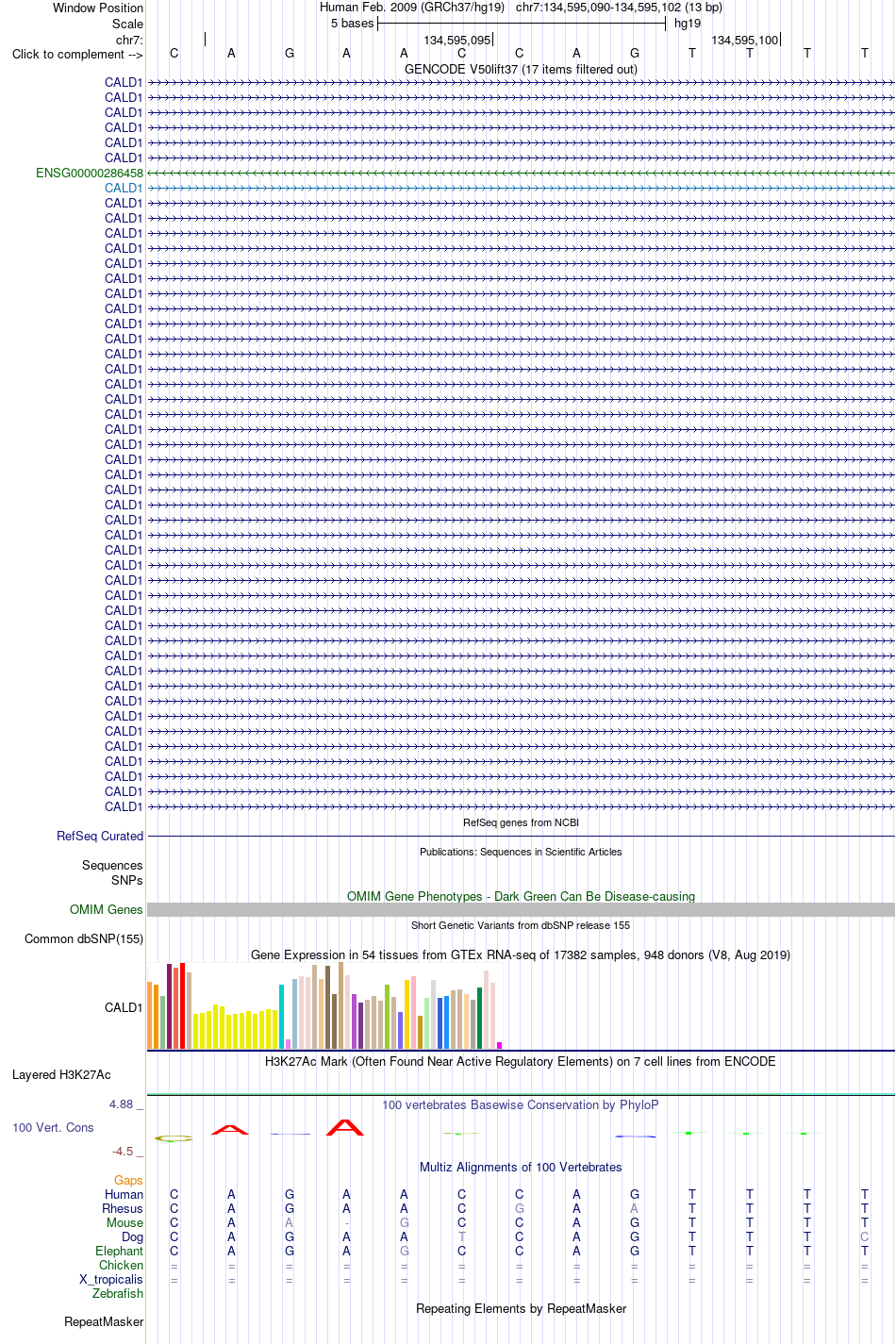Click the RepeatMasker track label

[x=104, y=1321]
